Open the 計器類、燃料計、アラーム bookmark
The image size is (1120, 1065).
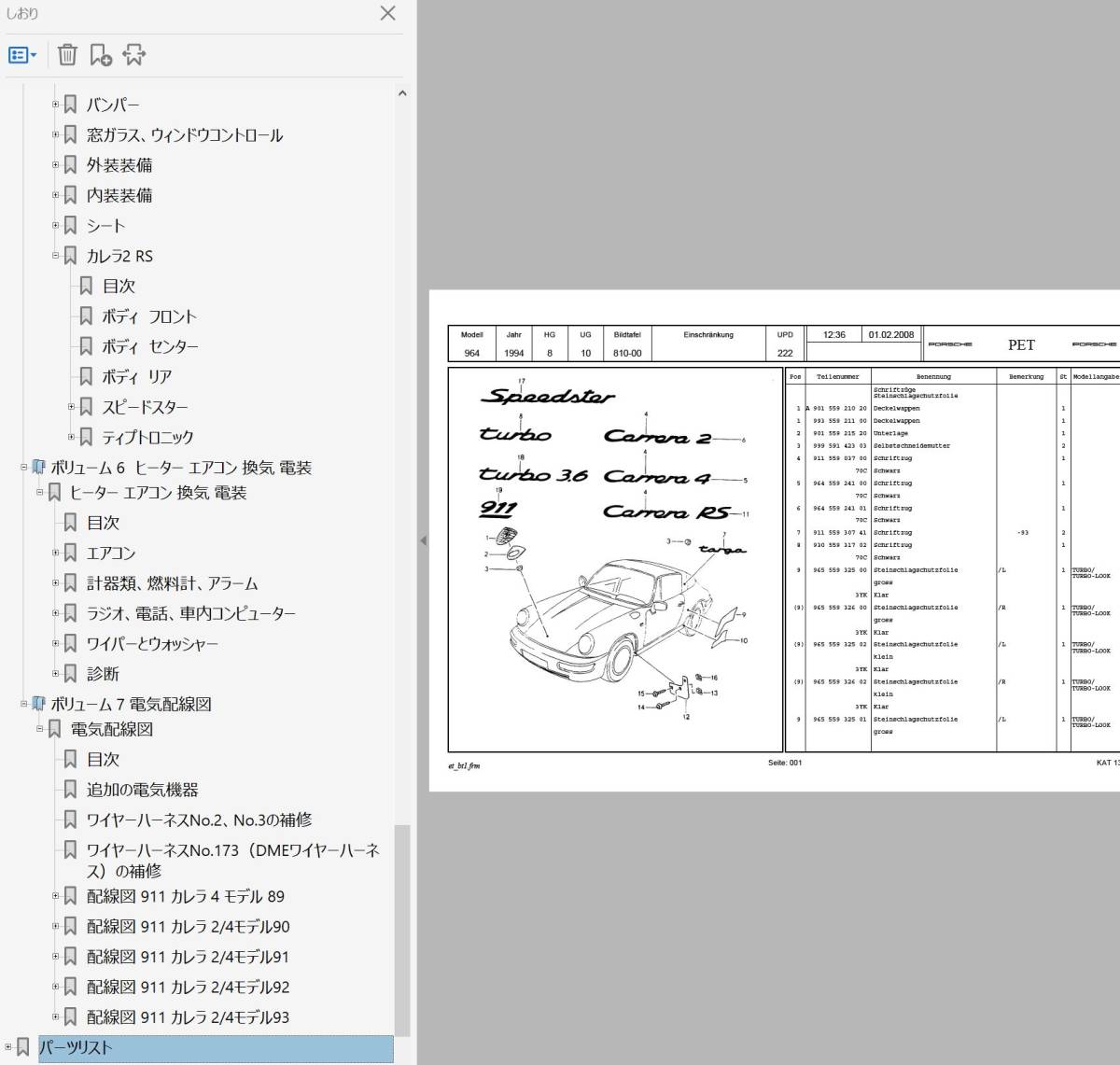[173, 583]
